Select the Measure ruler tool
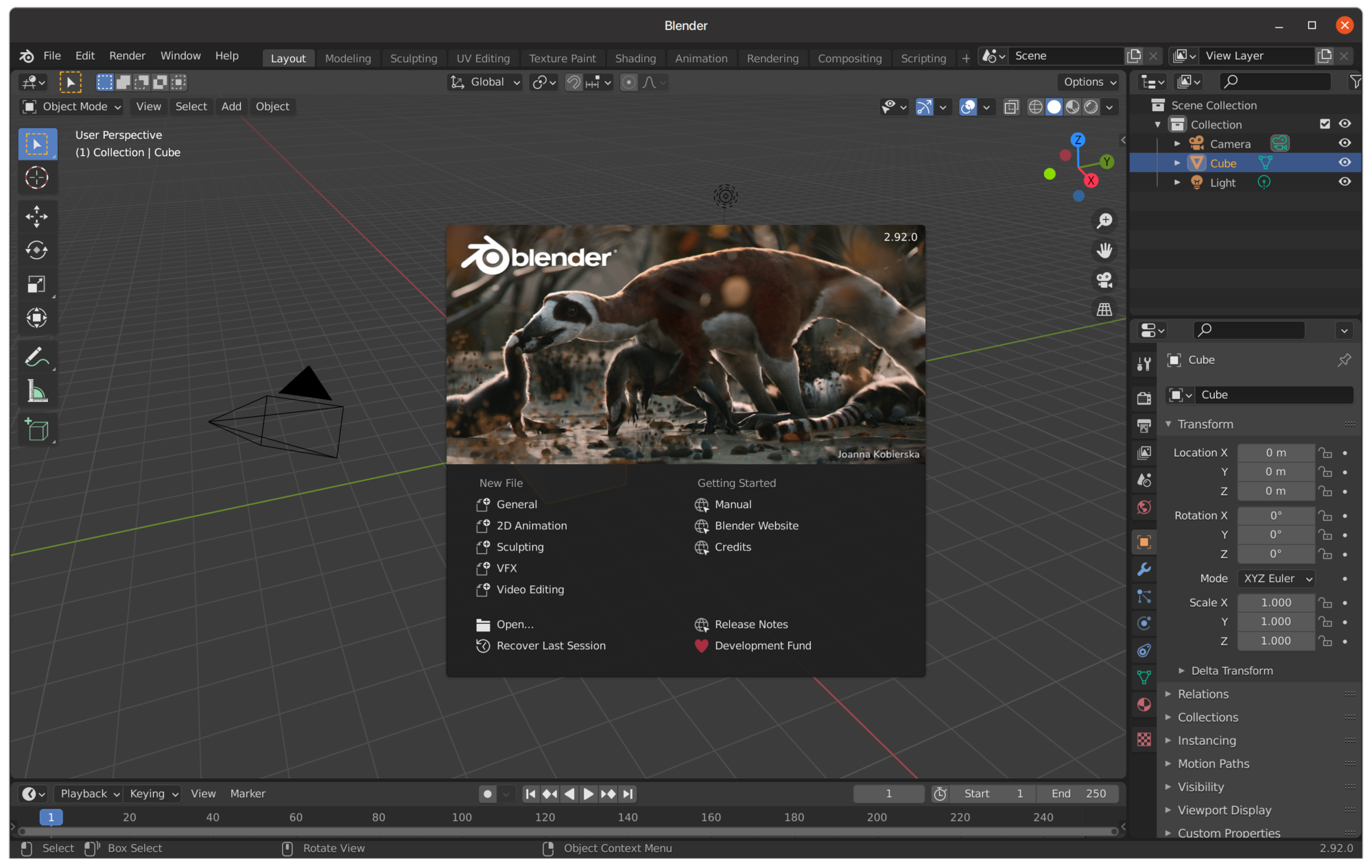The width and height of the screenshot is (1372, 868). tap(36, 391)
